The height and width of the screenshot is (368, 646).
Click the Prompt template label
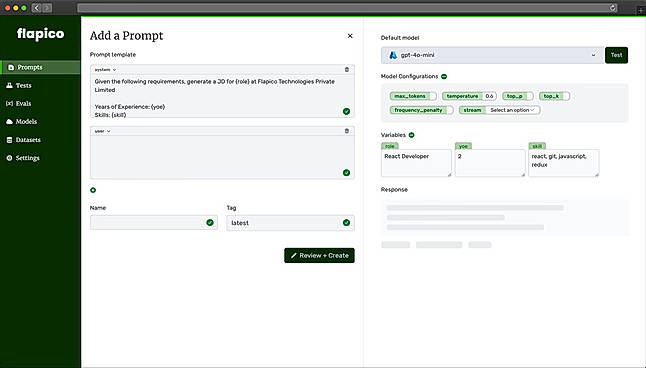click(113, 54)
